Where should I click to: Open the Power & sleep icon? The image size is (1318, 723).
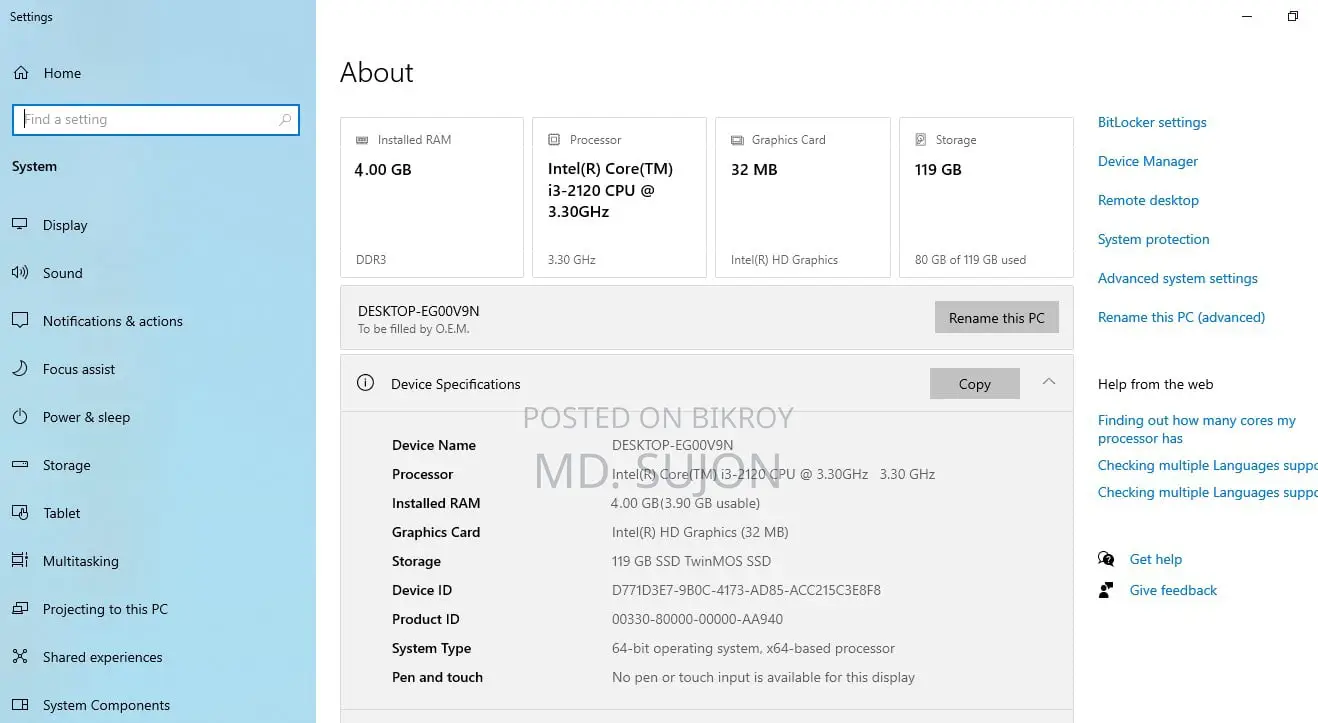(20, 417)
